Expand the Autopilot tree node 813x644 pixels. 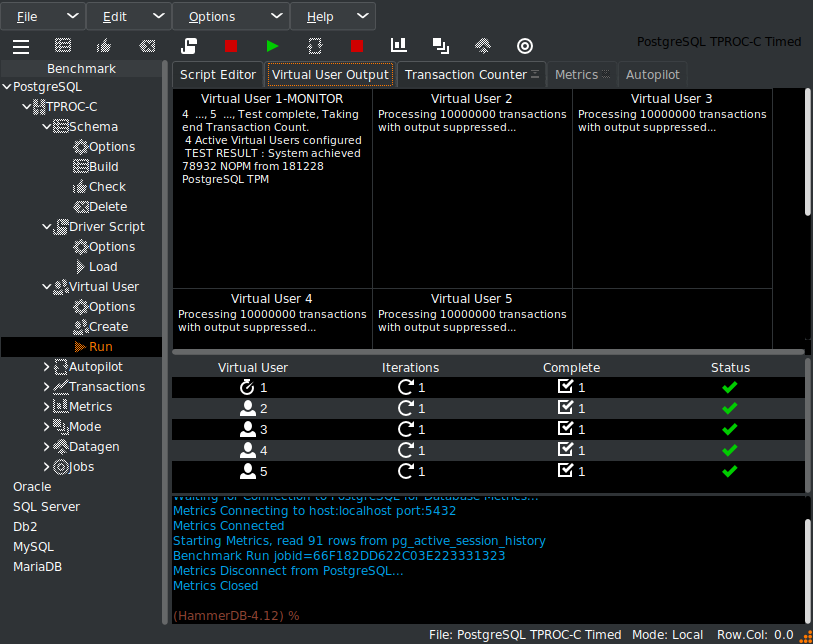pyautogui.click(x=47, y=367)
